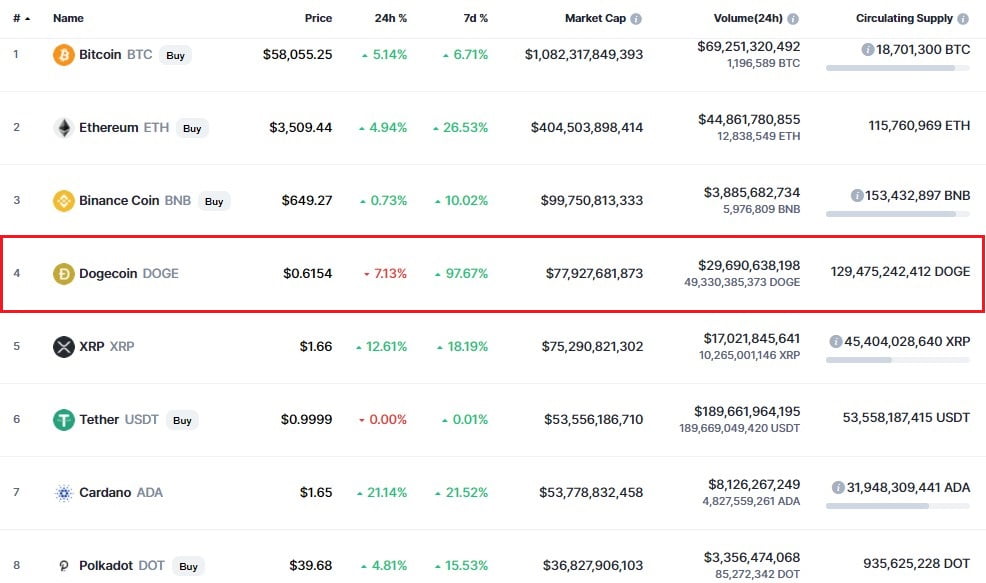Open the Bitcoin name link

[100, 55]
